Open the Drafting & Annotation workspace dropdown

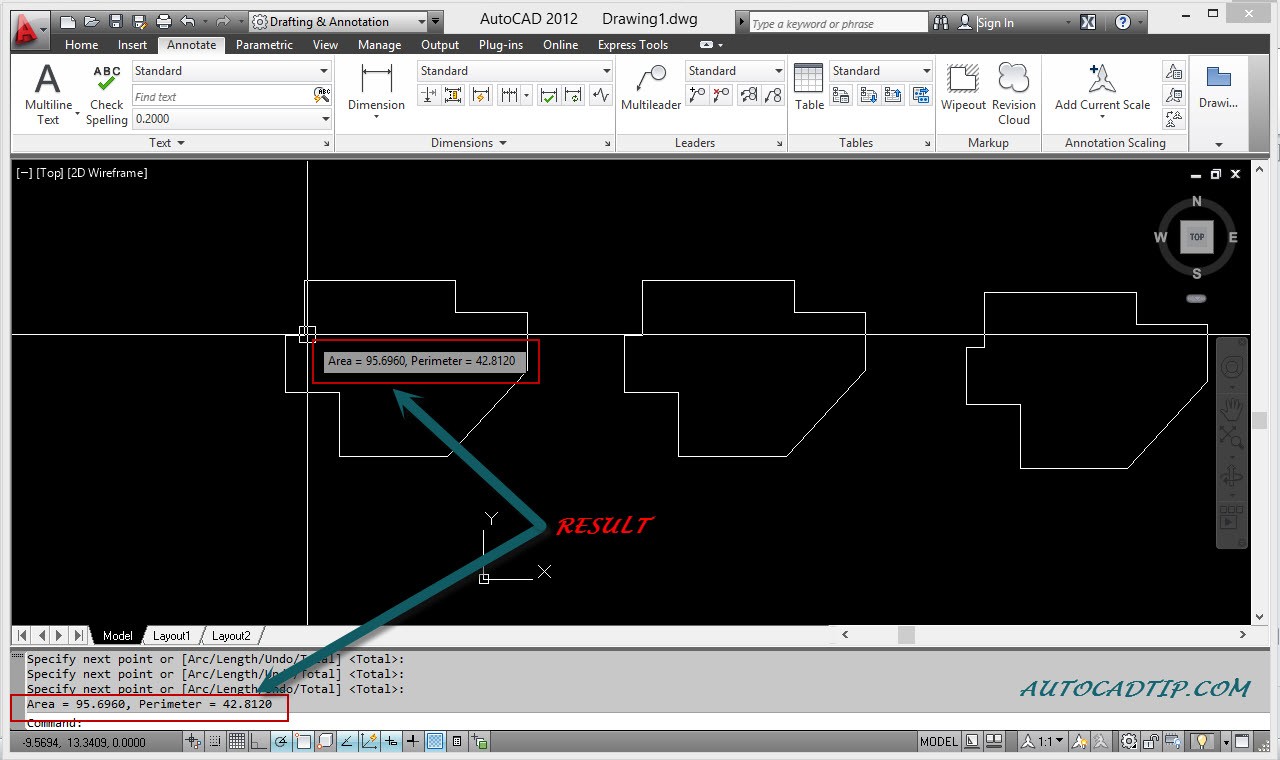click(421, 22)
